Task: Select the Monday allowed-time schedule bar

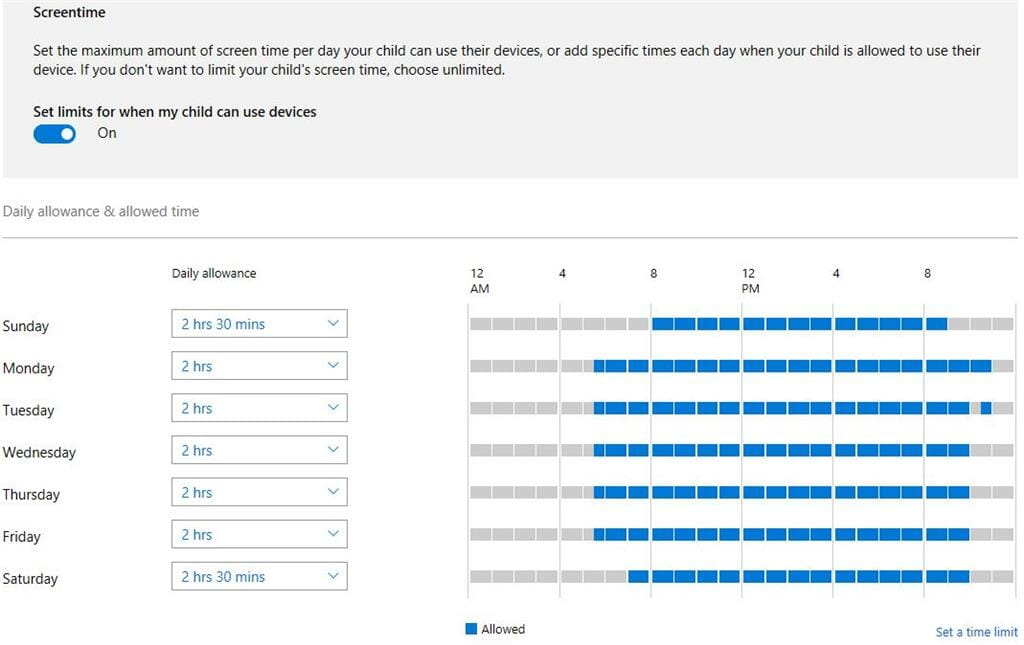Action: click(x=741, y=366)
